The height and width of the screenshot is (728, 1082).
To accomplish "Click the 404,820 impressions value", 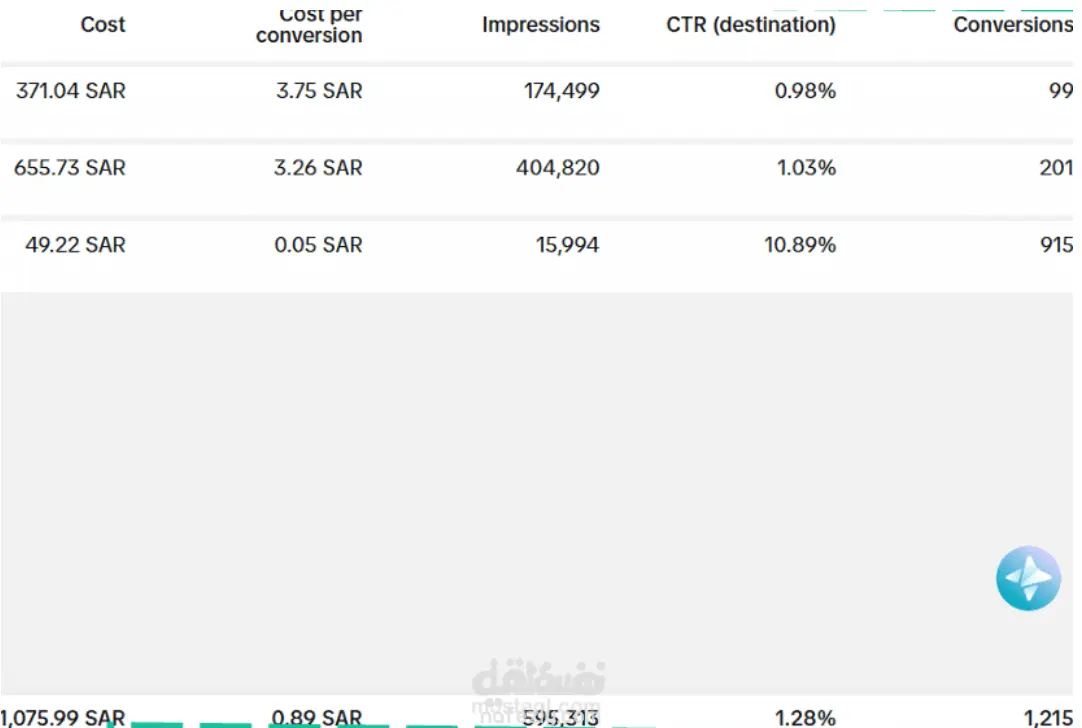I will [x=558, y=168].
